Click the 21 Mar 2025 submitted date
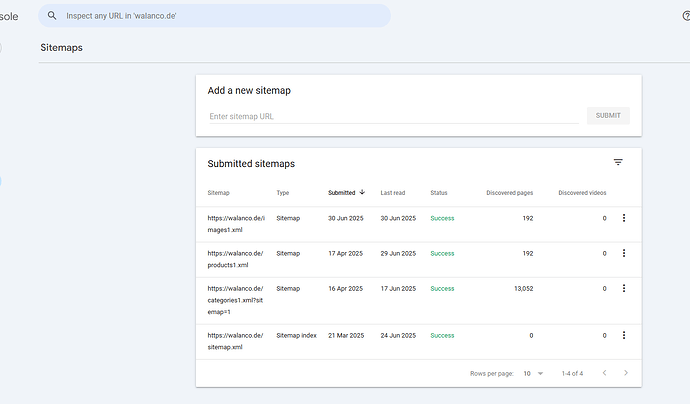Viewport: 690px width, 404px height. coord(346,335)
